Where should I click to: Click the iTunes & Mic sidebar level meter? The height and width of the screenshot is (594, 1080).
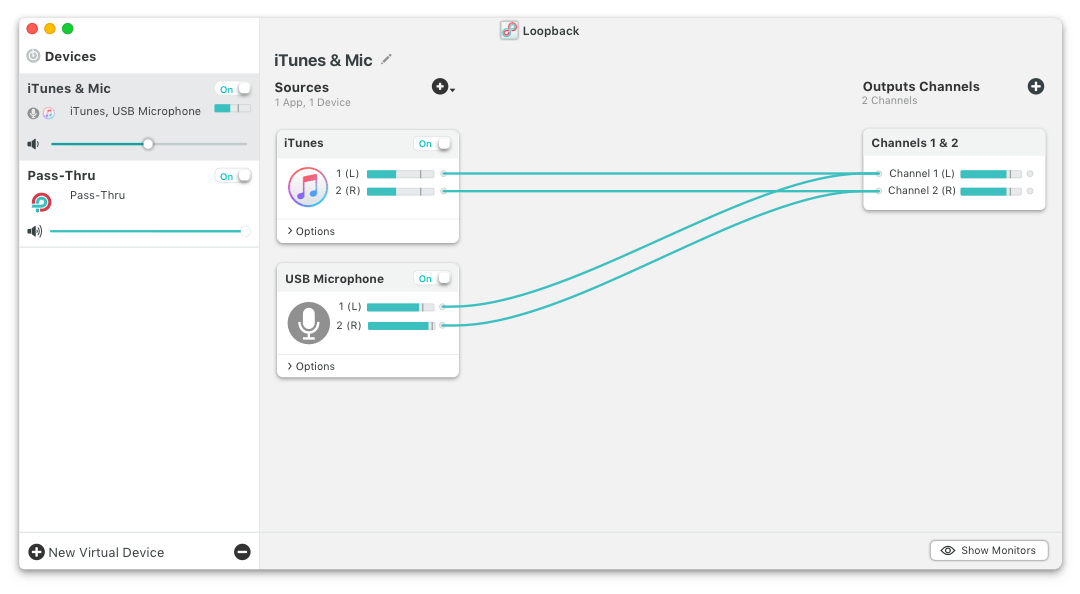[x=232, y=108]
